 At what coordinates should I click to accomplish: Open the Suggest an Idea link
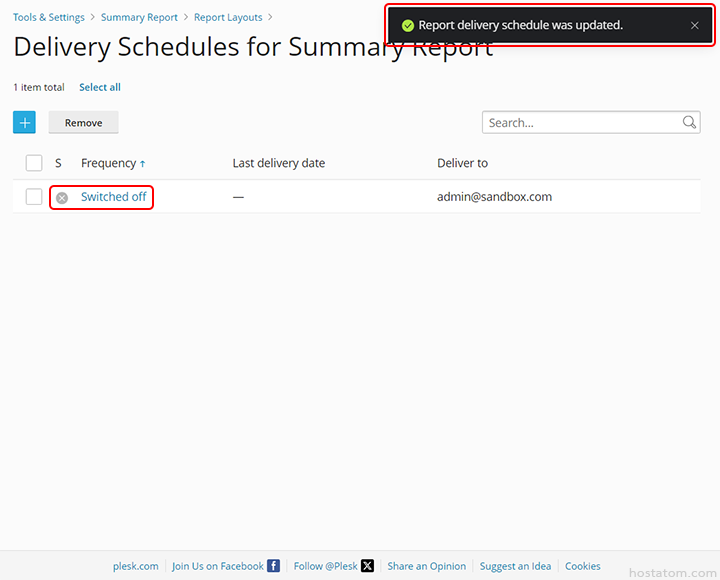point(515,566)
